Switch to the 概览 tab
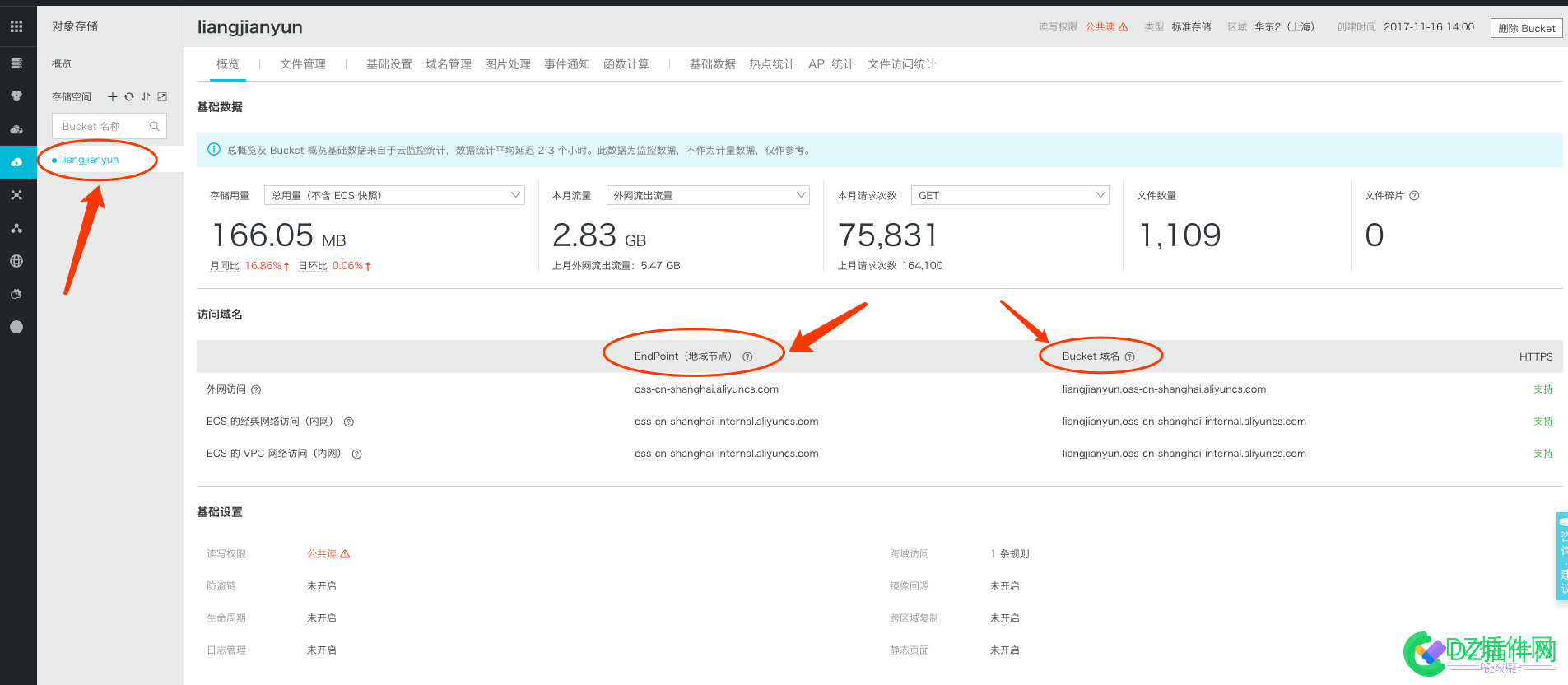 (228, 64)
